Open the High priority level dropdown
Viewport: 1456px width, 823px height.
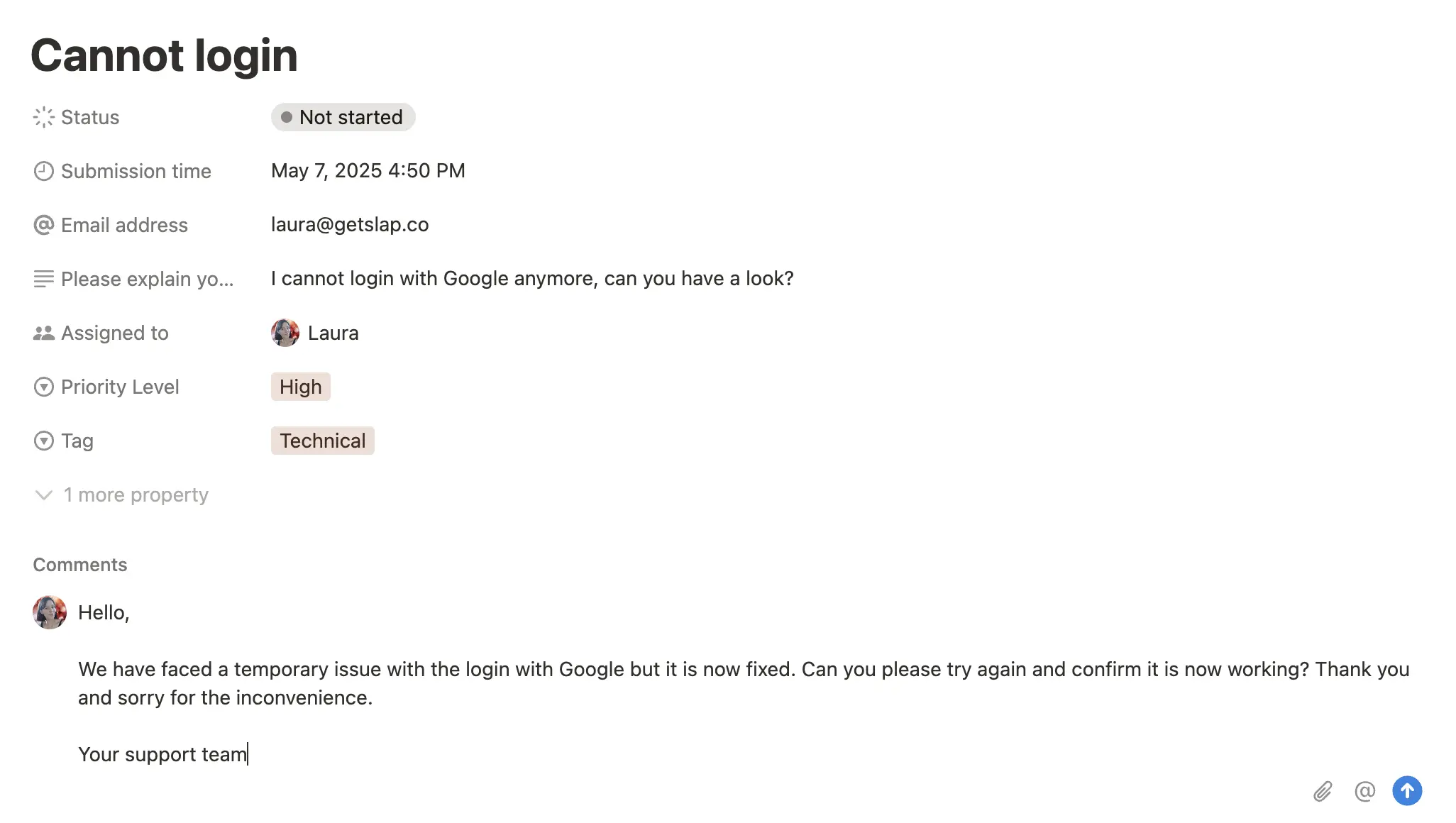tap(300, 387)
